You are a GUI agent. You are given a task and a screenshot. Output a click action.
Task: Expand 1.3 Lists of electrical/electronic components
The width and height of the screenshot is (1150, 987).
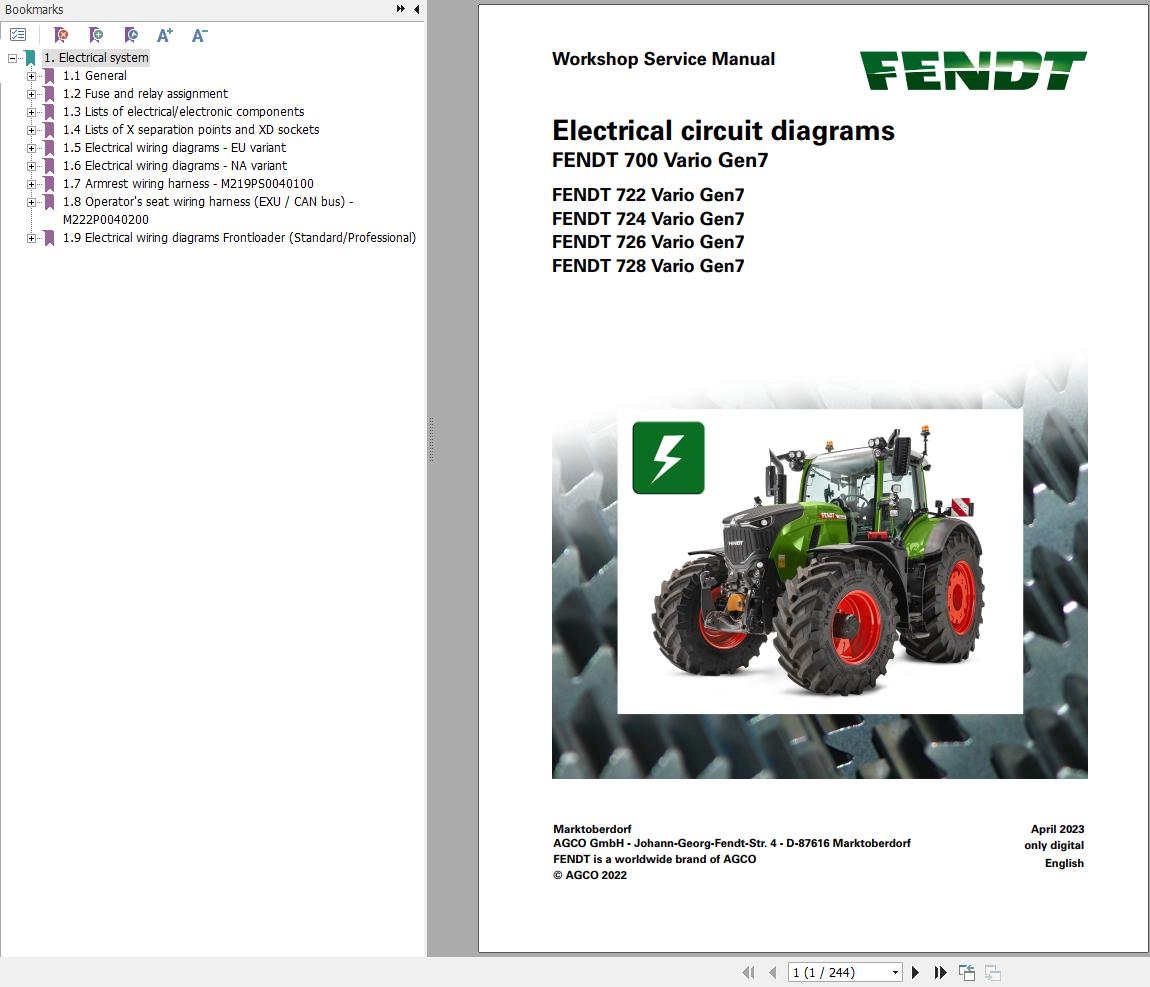click(x=31, y=112)
